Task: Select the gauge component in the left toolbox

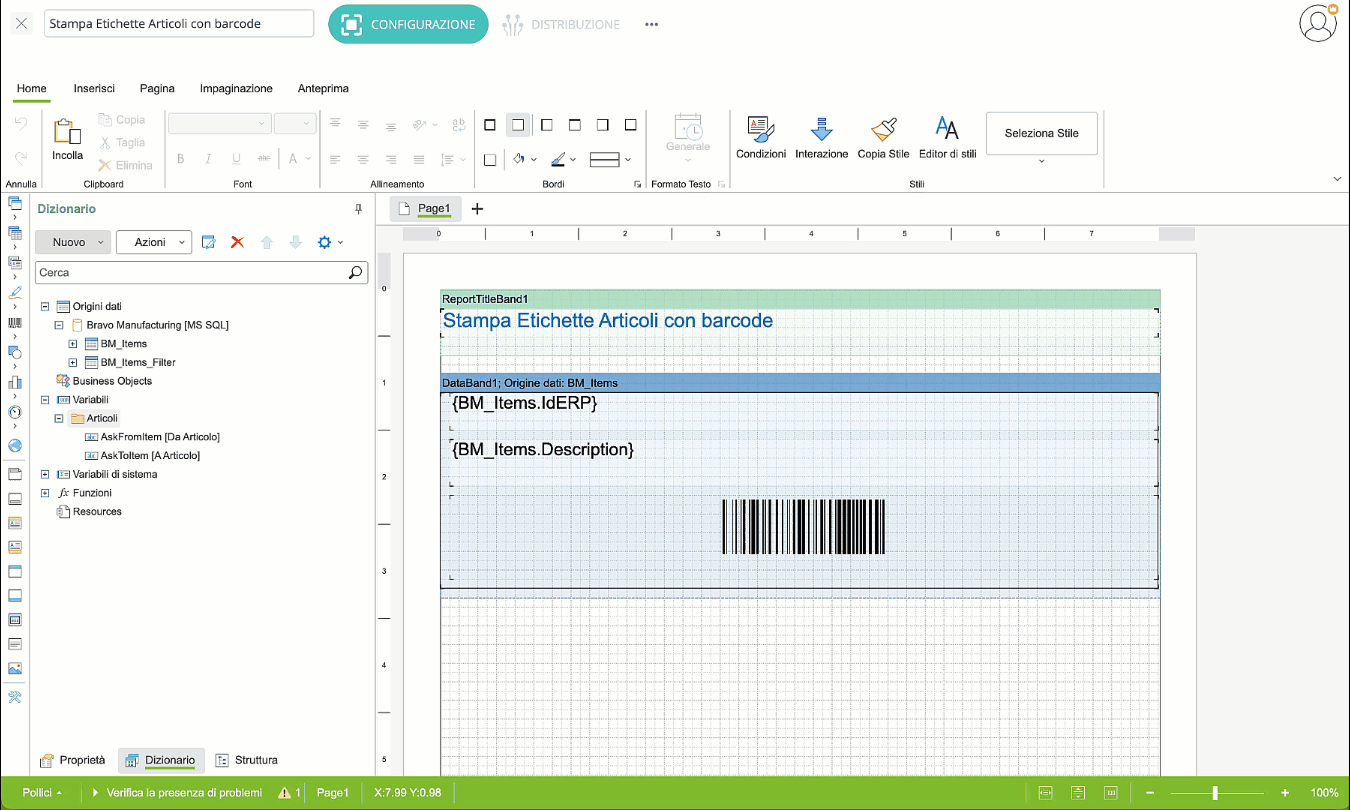Action: 14,411
